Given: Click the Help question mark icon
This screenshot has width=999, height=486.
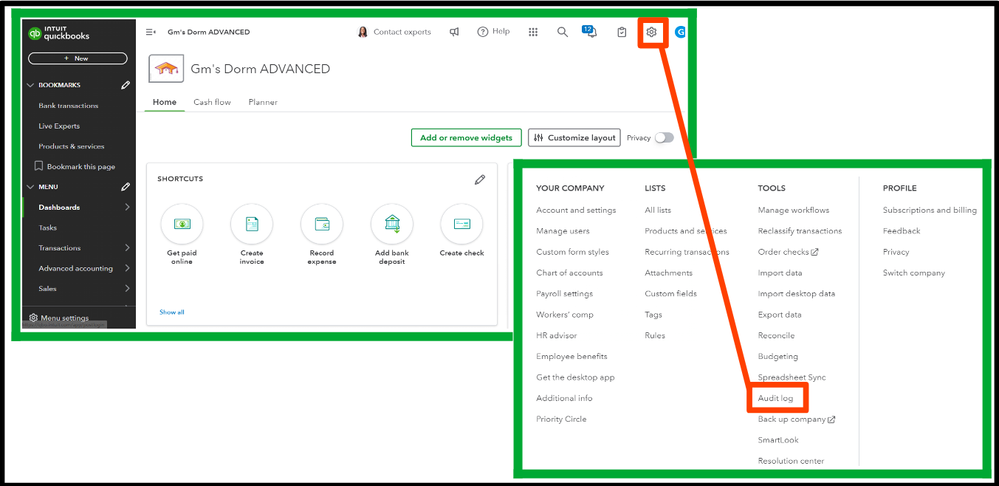Looking at the screenshot, I should pos(483,32).
